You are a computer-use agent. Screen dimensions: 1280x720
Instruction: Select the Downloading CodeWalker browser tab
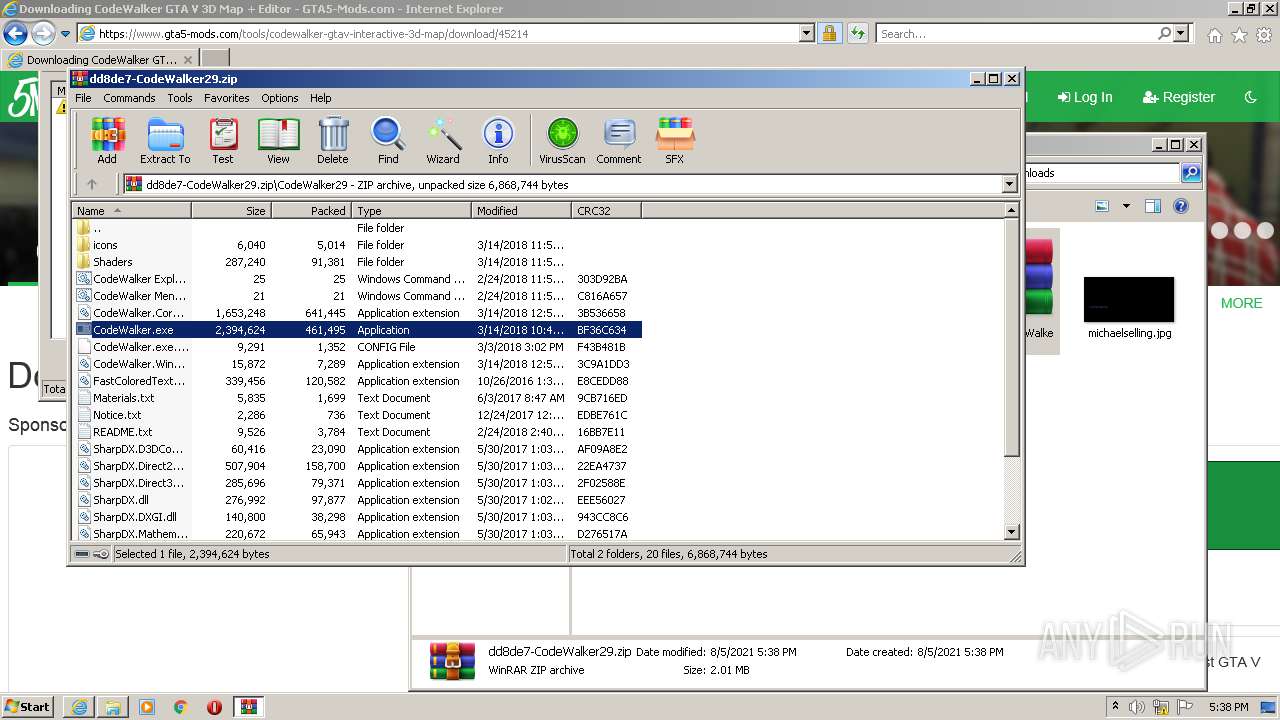[x=100, y=59]
